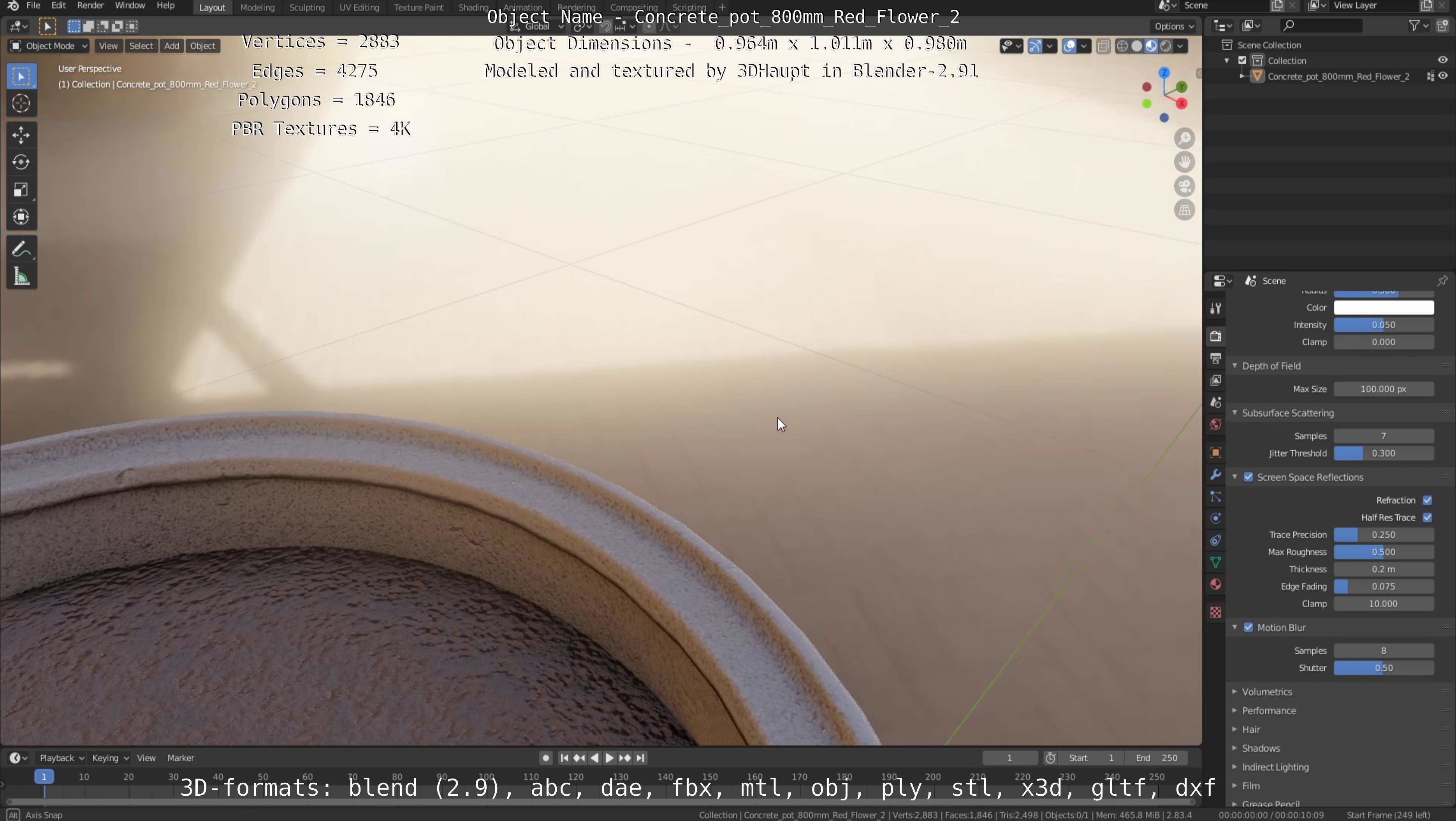This screenshot has width=1456, height=821.
Task: Collapse the Depth of Field panel
Action: (1271, 366)
